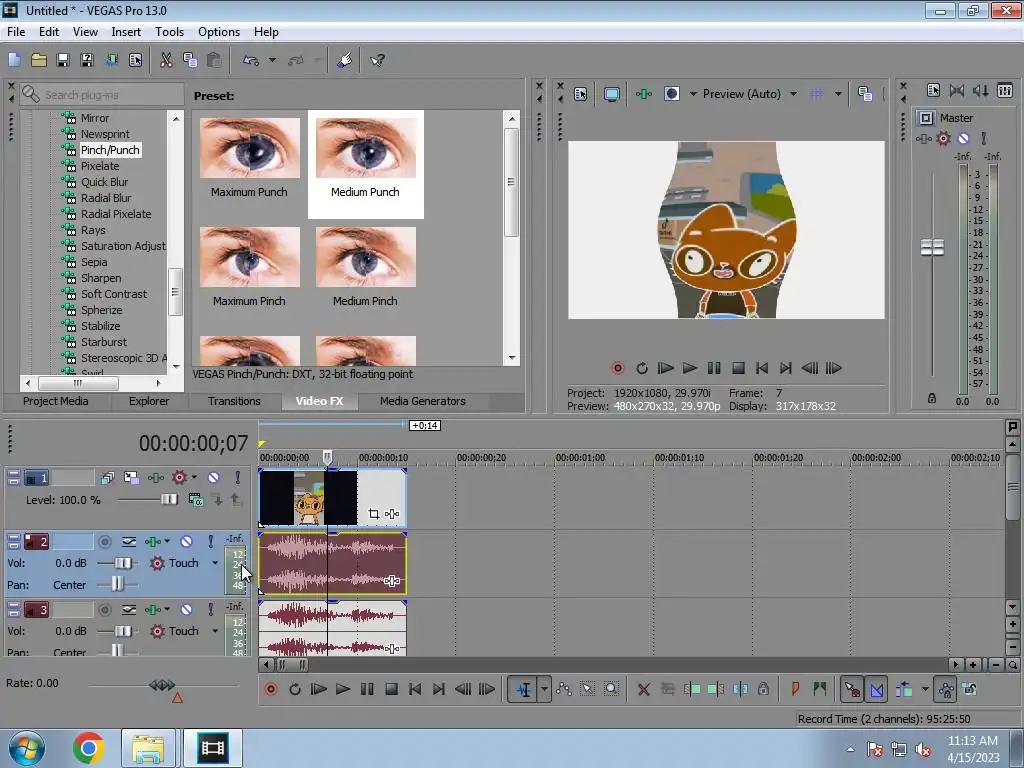Mute audio track 2

[186, 541]
